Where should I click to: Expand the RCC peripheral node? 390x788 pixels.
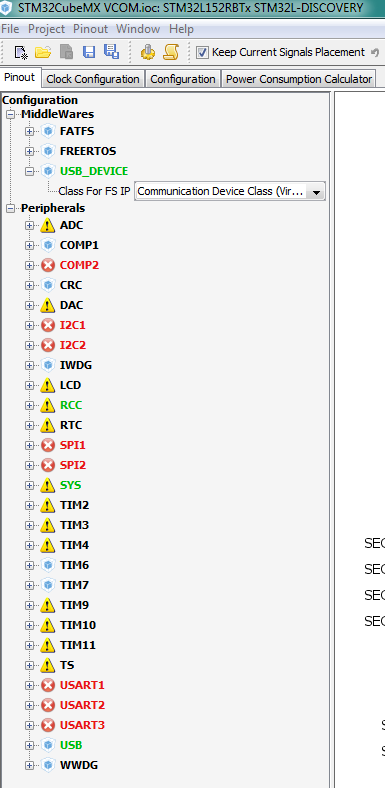[30, 406]
